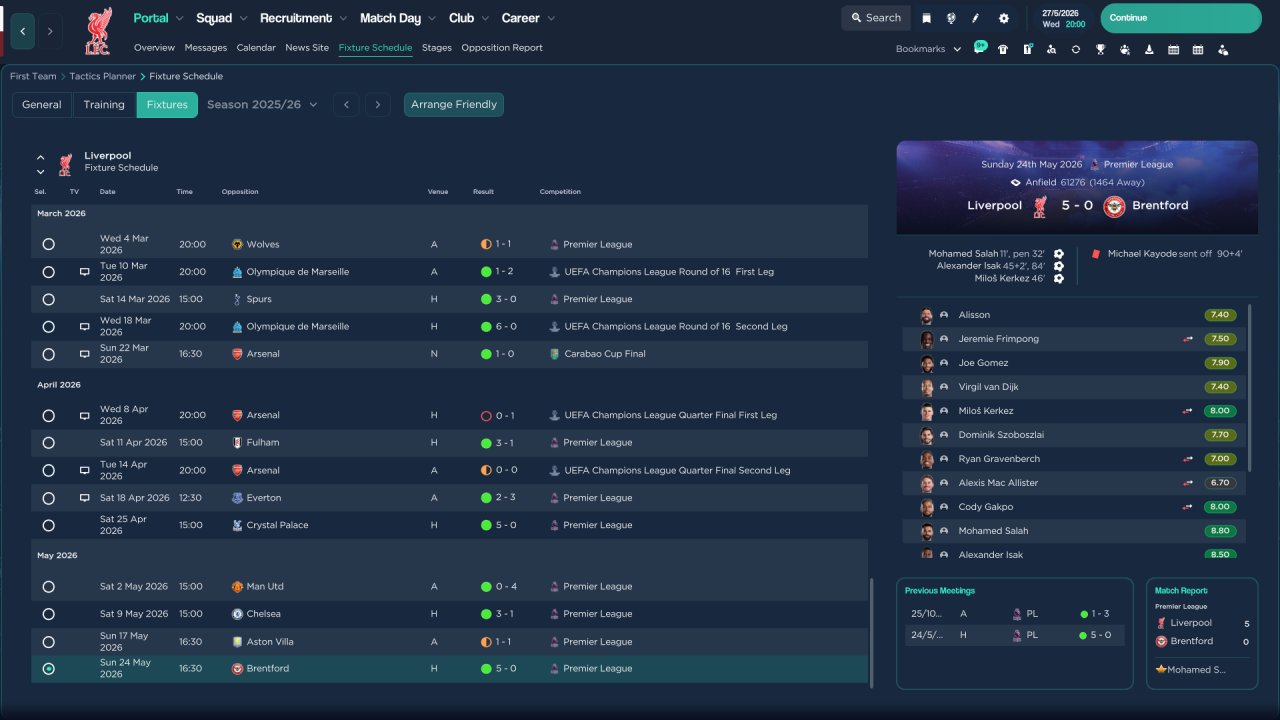Open the Season 2025/26 dropdown
Image resolution: width=1280 pixels, height=720 pixels.
click(262, 105)
